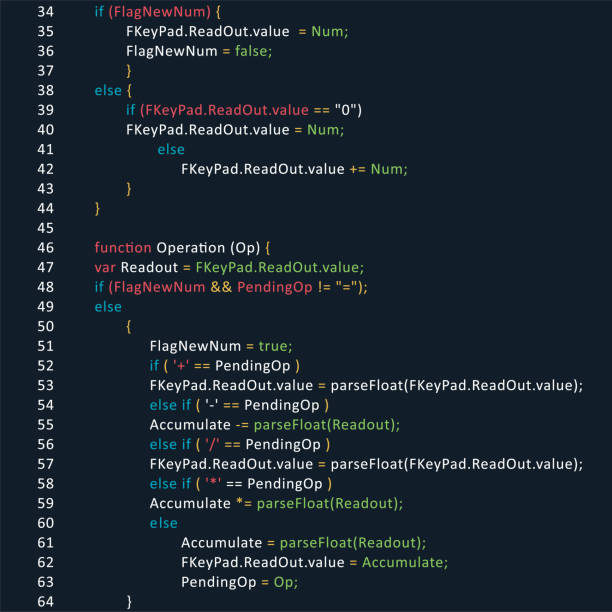Click the closing brace on line 43
Image resolution: width=612 pixels, height=612 pixels.
129,189
